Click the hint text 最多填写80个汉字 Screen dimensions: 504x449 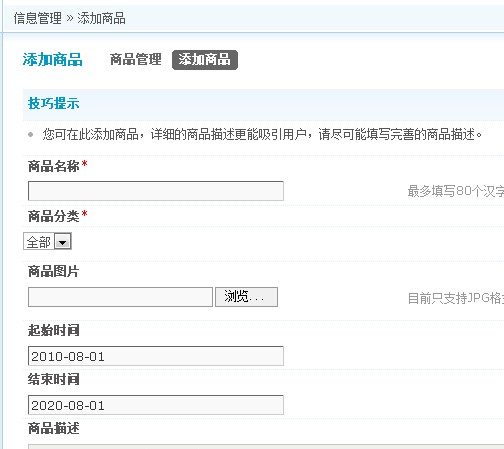pyautogui.click(x=456, y=191)
